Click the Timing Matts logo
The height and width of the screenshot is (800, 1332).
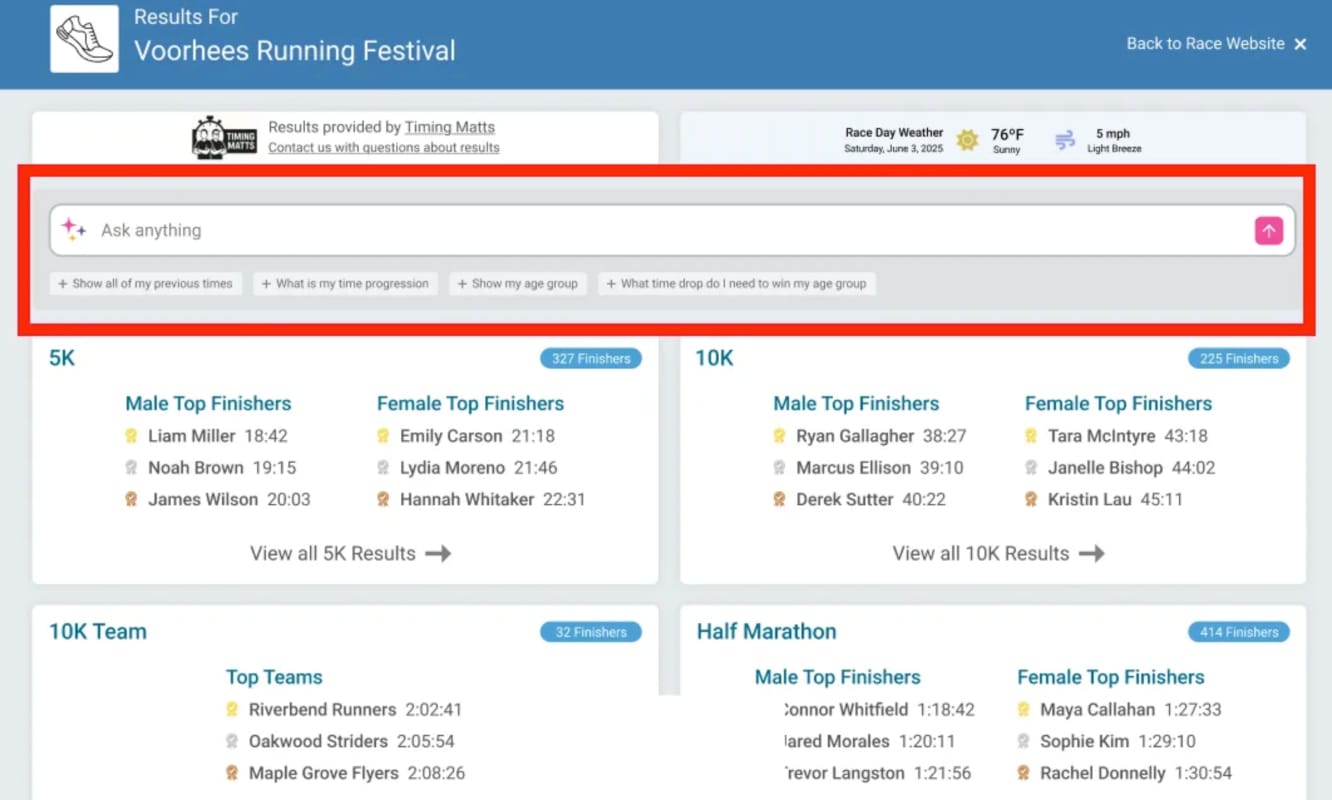pos(225,138)
